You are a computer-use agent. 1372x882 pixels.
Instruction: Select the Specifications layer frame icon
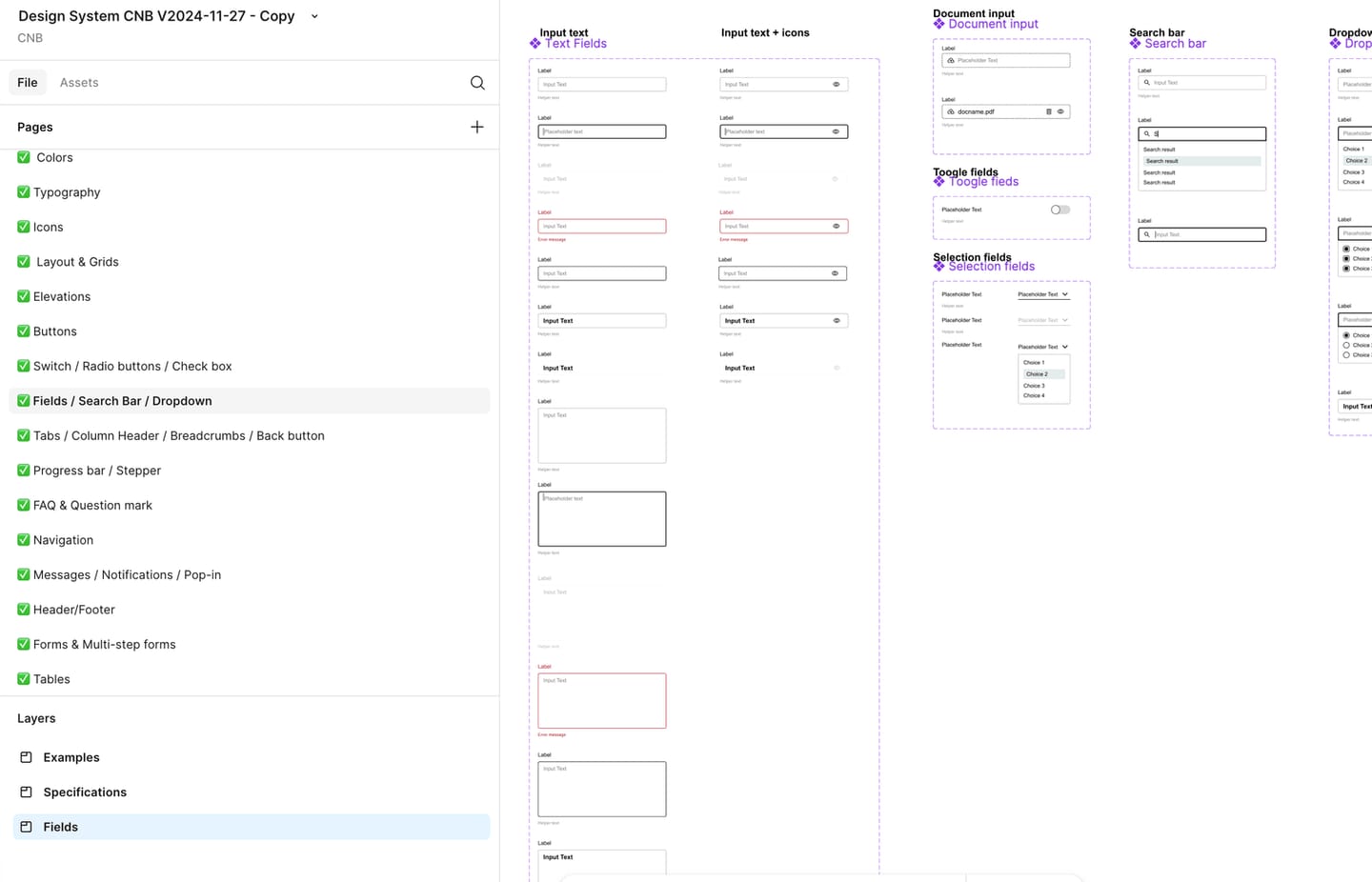pyautogui.click(x=27, y=792)
